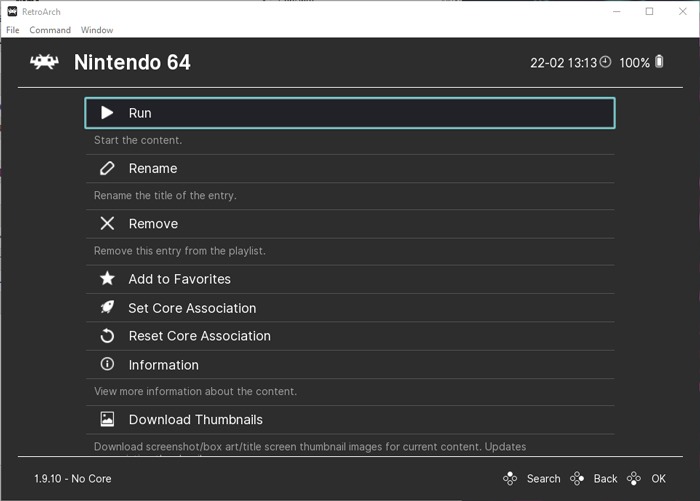
Task: Choose the Rename entry
Action: [x=350, y=168]
